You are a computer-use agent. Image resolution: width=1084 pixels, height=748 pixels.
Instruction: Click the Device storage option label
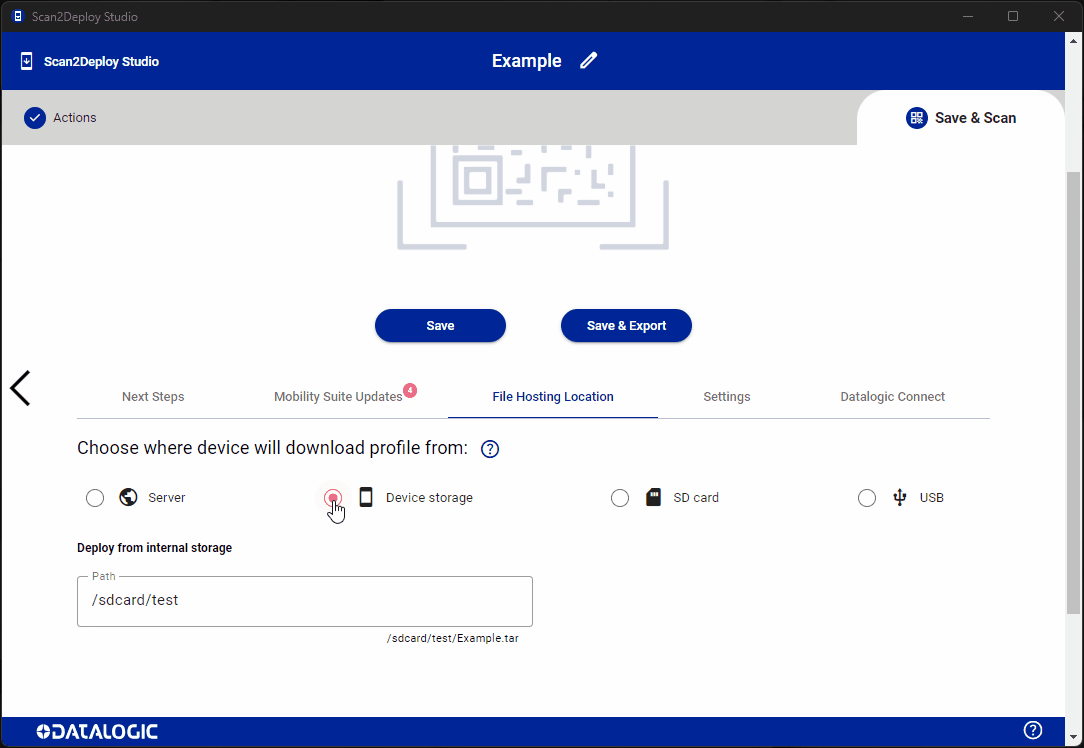(x=429, y=498)
